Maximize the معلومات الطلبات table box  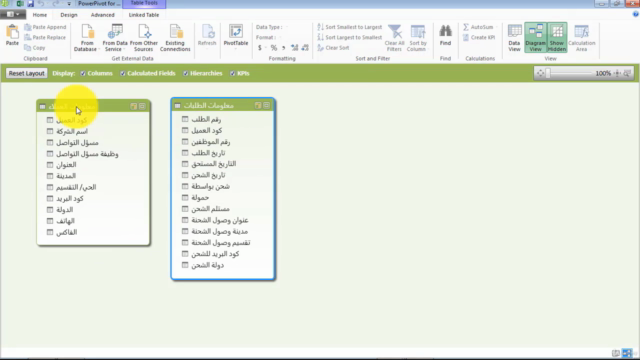point(267,105)
